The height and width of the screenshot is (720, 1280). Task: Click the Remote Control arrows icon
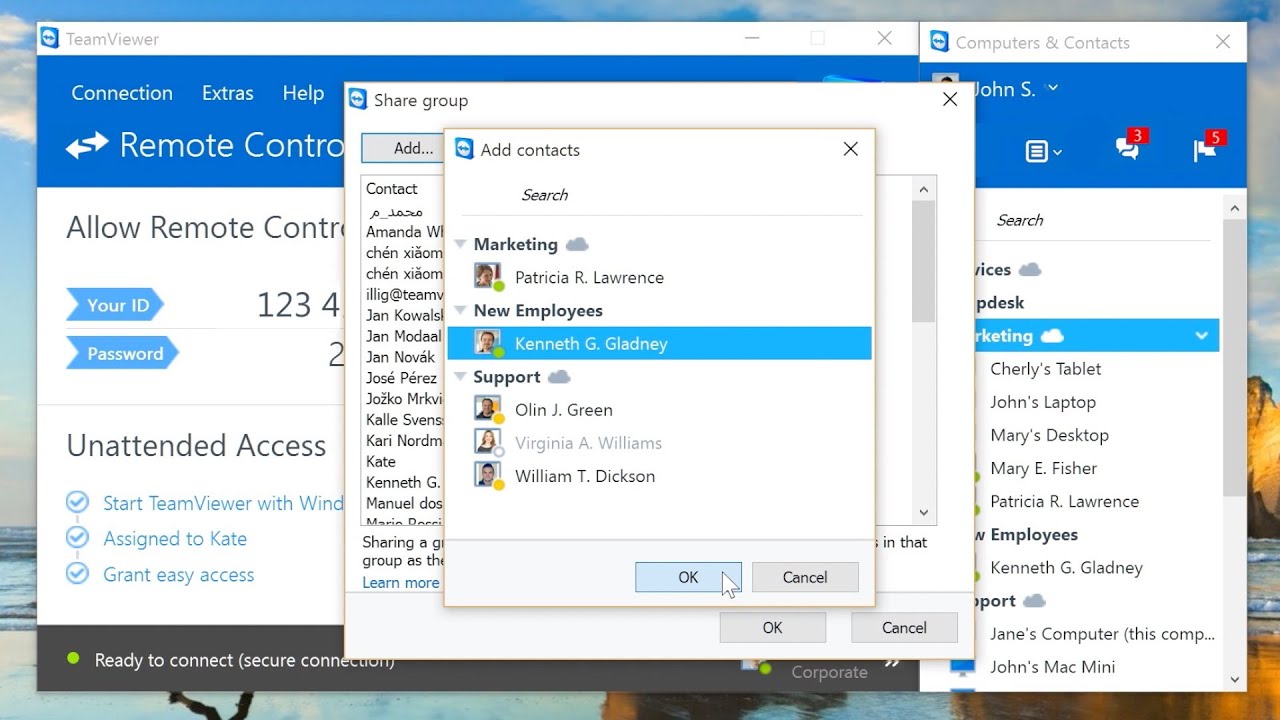pyautogui.click(x=87, y=146)
